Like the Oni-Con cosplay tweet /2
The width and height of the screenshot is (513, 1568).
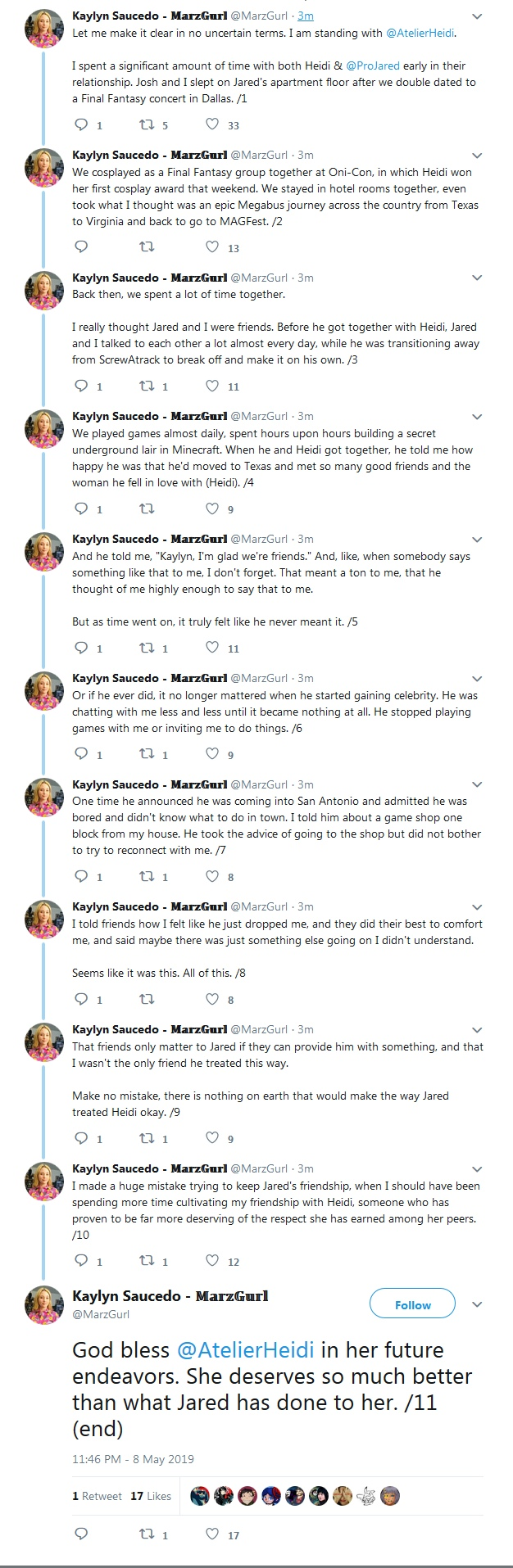[212, 246]
